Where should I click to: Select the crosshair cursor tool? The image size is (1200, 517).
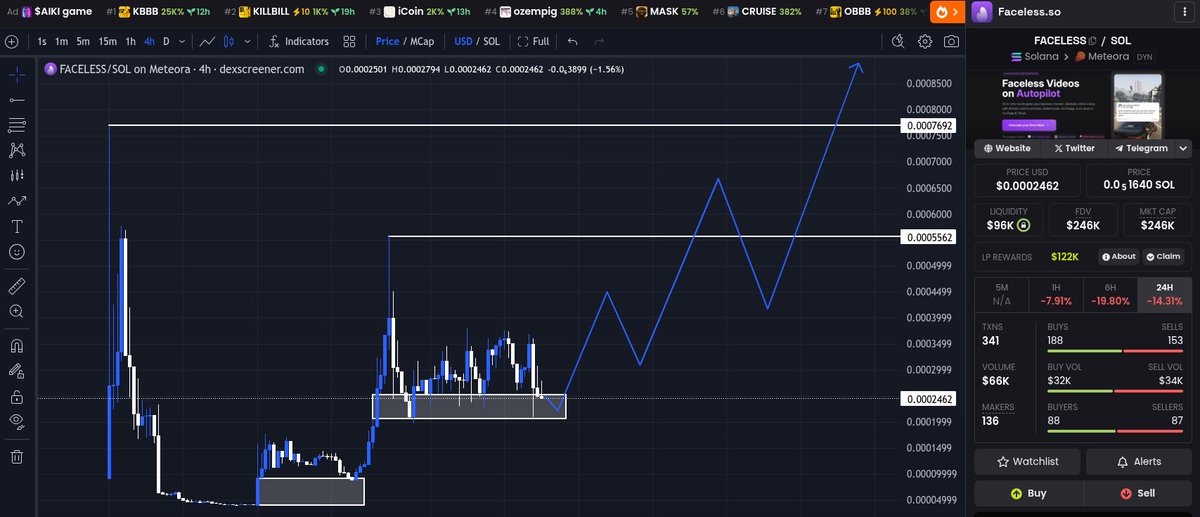point(17,75)
